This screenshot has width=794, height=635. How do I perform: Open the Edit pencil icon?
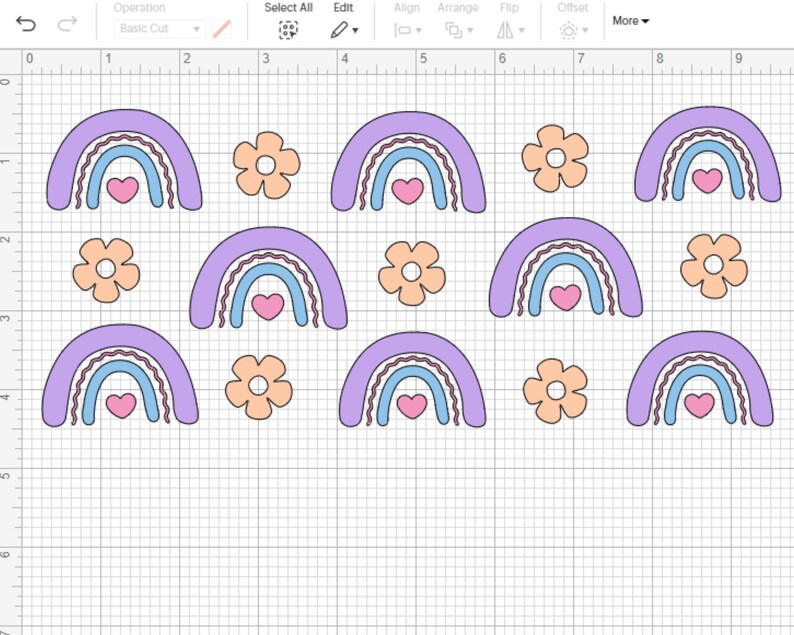coord(339,30)
